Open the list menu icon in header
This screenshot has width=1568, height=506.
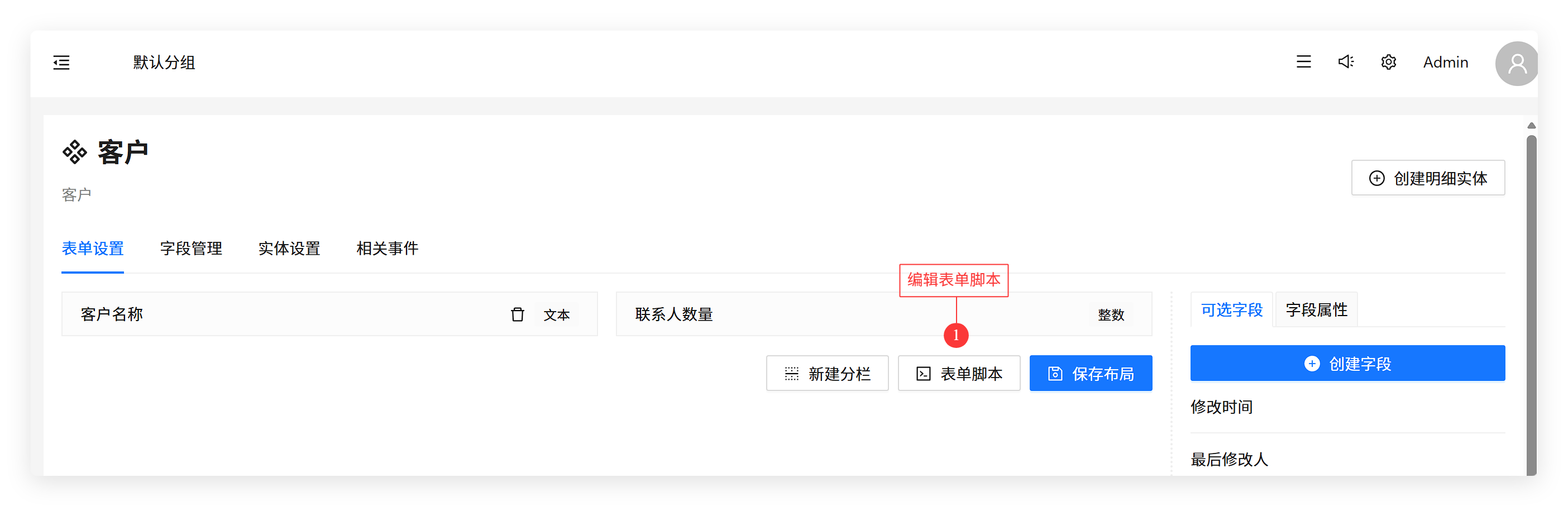tap(1303, 62)
